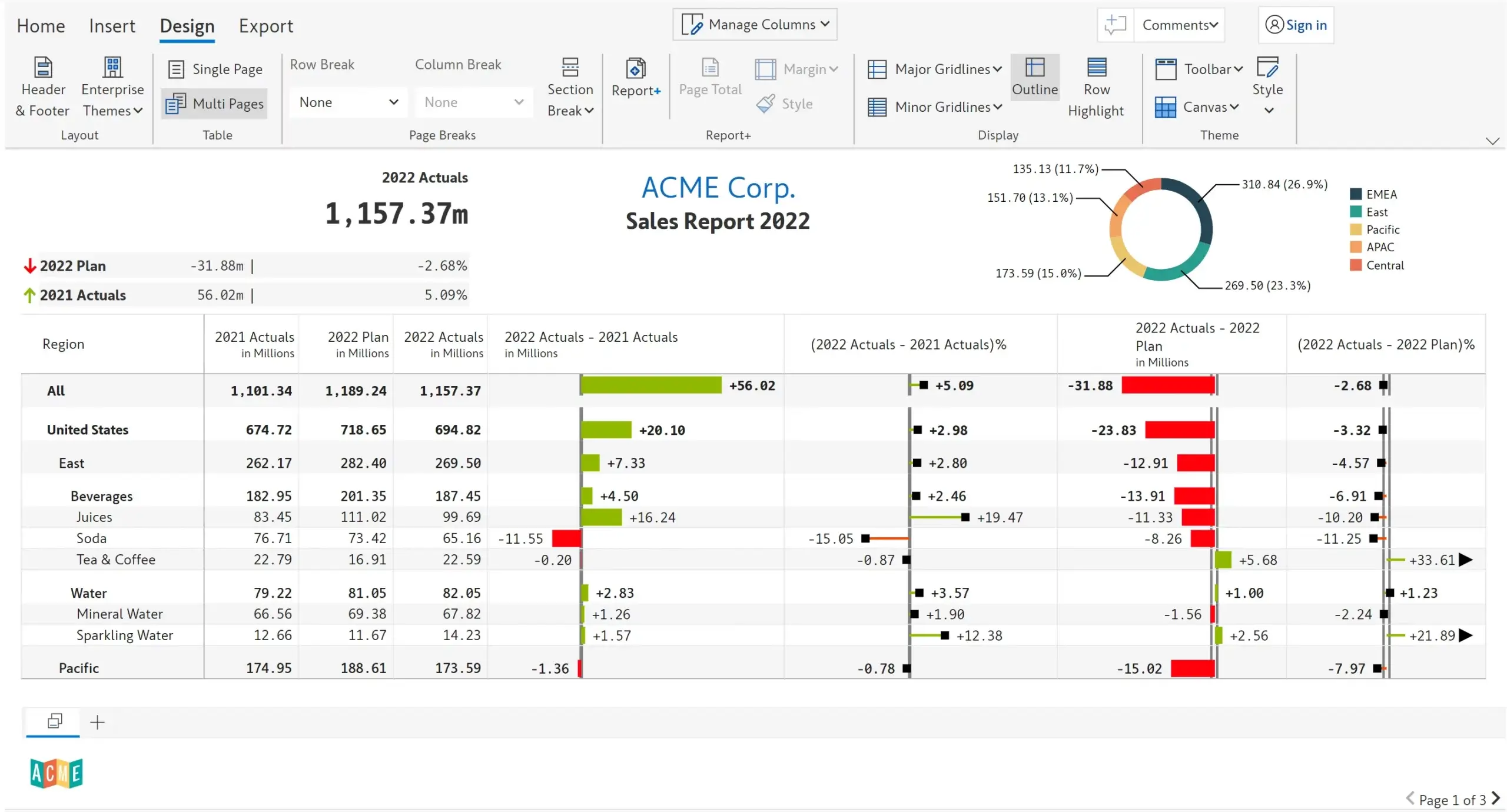Switch to the Export tab
This screenshot has height=812, width=1507.
(265, 26)
